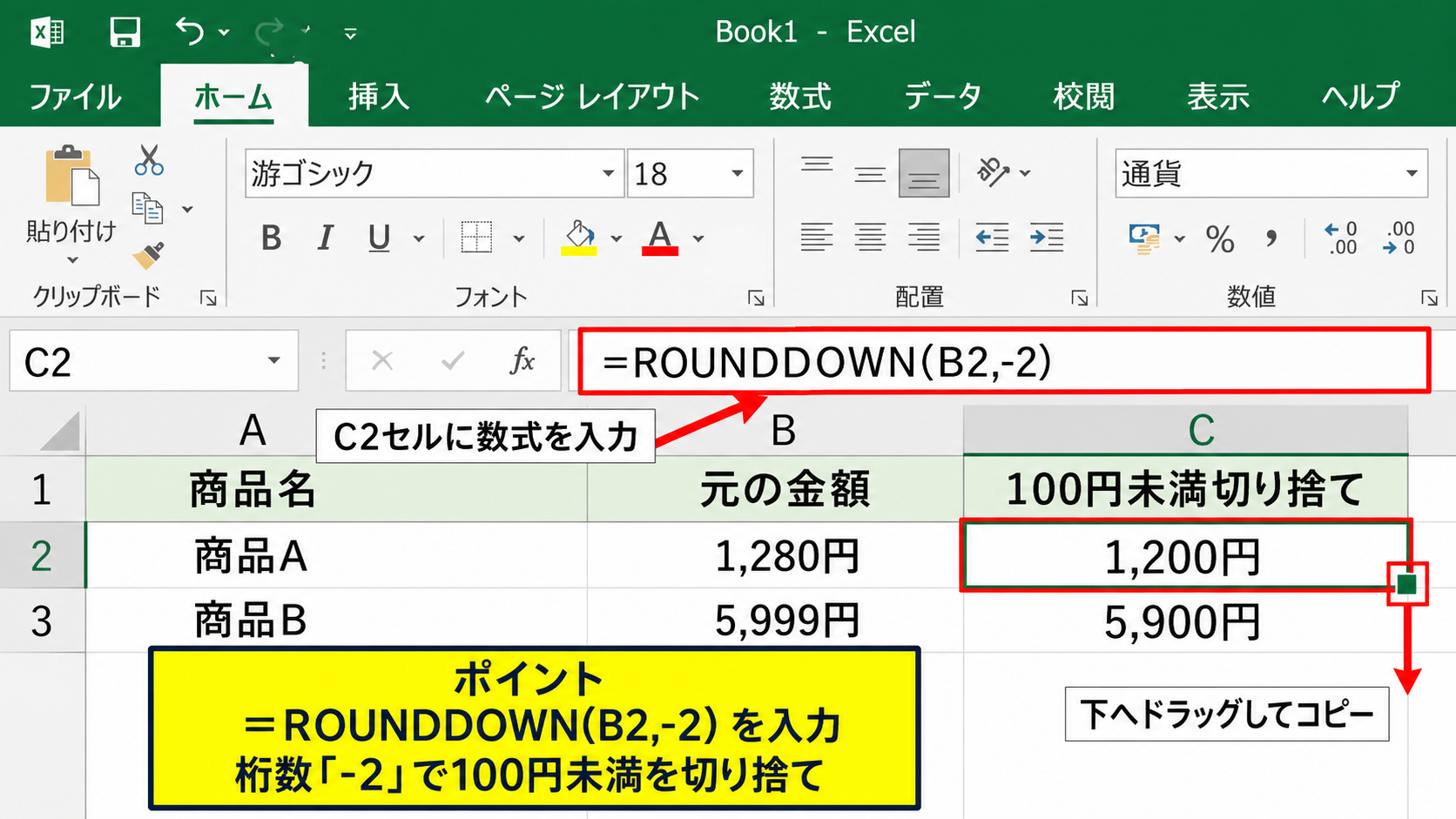Center text horizontally
Viewport: 1456px width, 819px height.
pos(870,237)
